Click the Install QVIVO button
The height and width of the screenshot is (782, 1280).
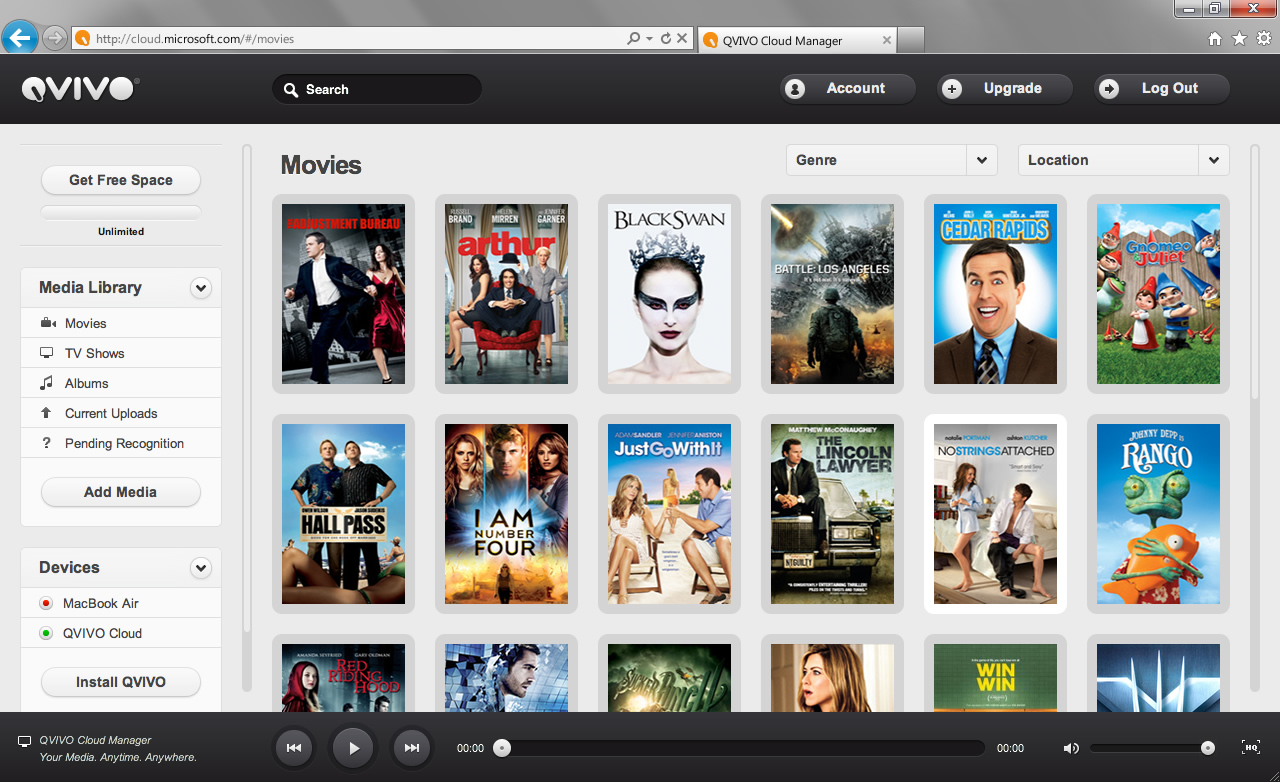point(121,682)
